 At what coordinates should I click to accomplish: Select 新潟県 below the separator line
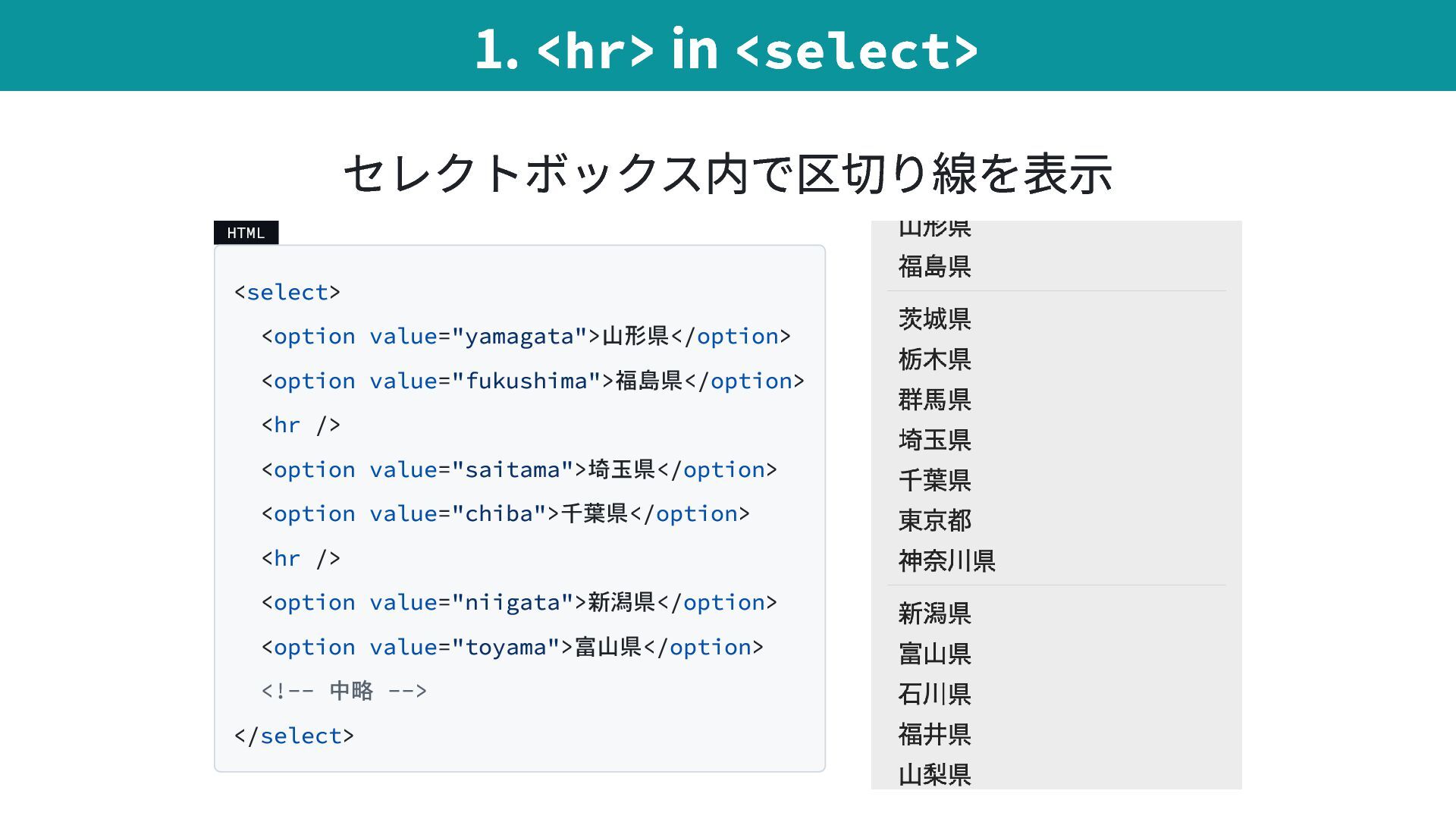coord(934,613)
